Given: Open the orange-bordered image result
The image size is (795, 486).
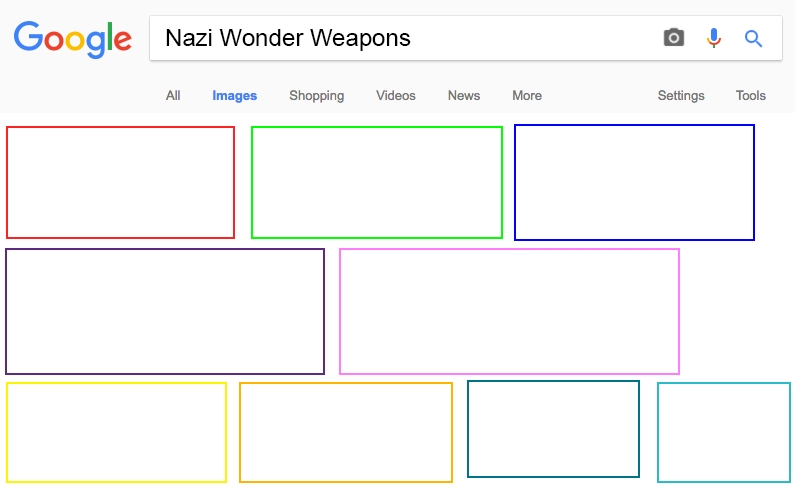Looking at the screenshot, I should 346,432.
